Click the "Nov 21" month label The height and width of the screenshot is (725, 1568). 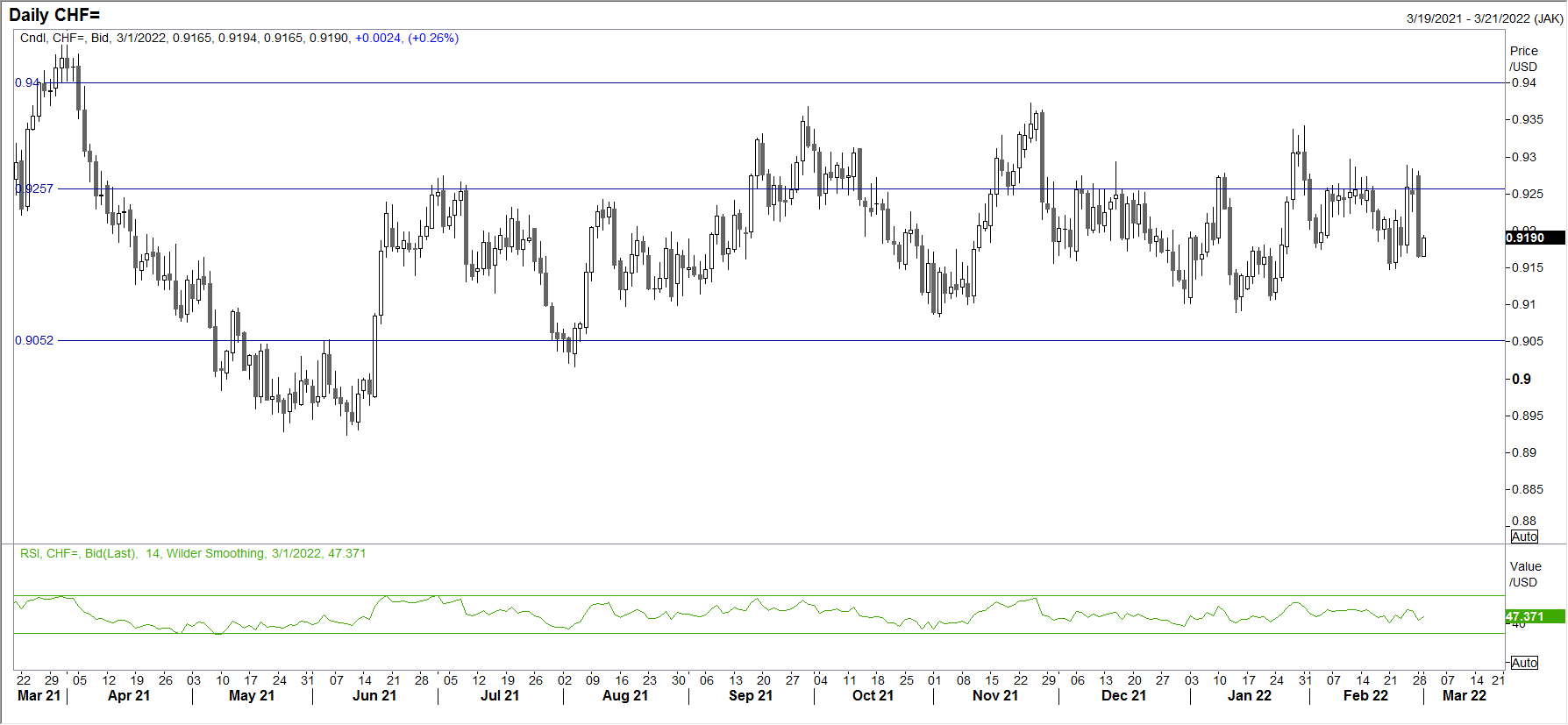995,695
